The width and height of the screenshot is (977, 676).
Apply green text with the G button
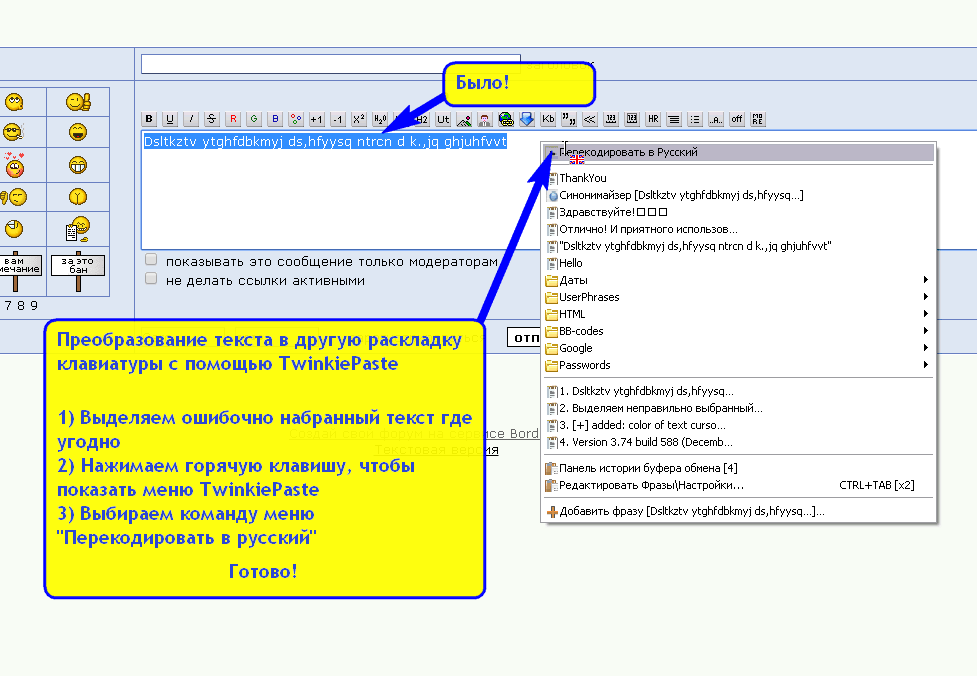(x=254, y=119)
